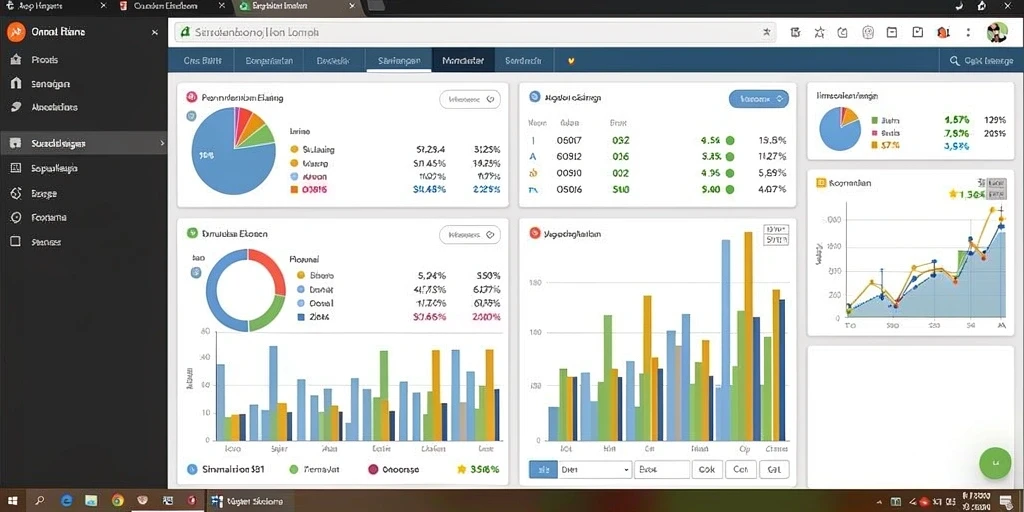Open the Windows Start menu in the taskbar
Viewport: 1024px width, 512px height.
click(13, 502)
